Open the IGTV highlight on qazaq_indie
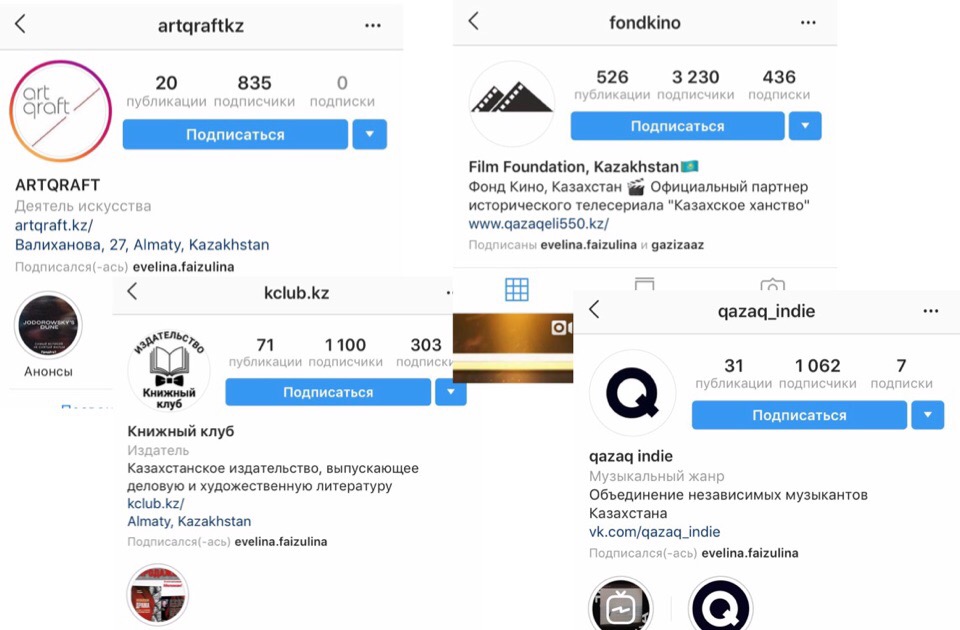 click(620, 608)
